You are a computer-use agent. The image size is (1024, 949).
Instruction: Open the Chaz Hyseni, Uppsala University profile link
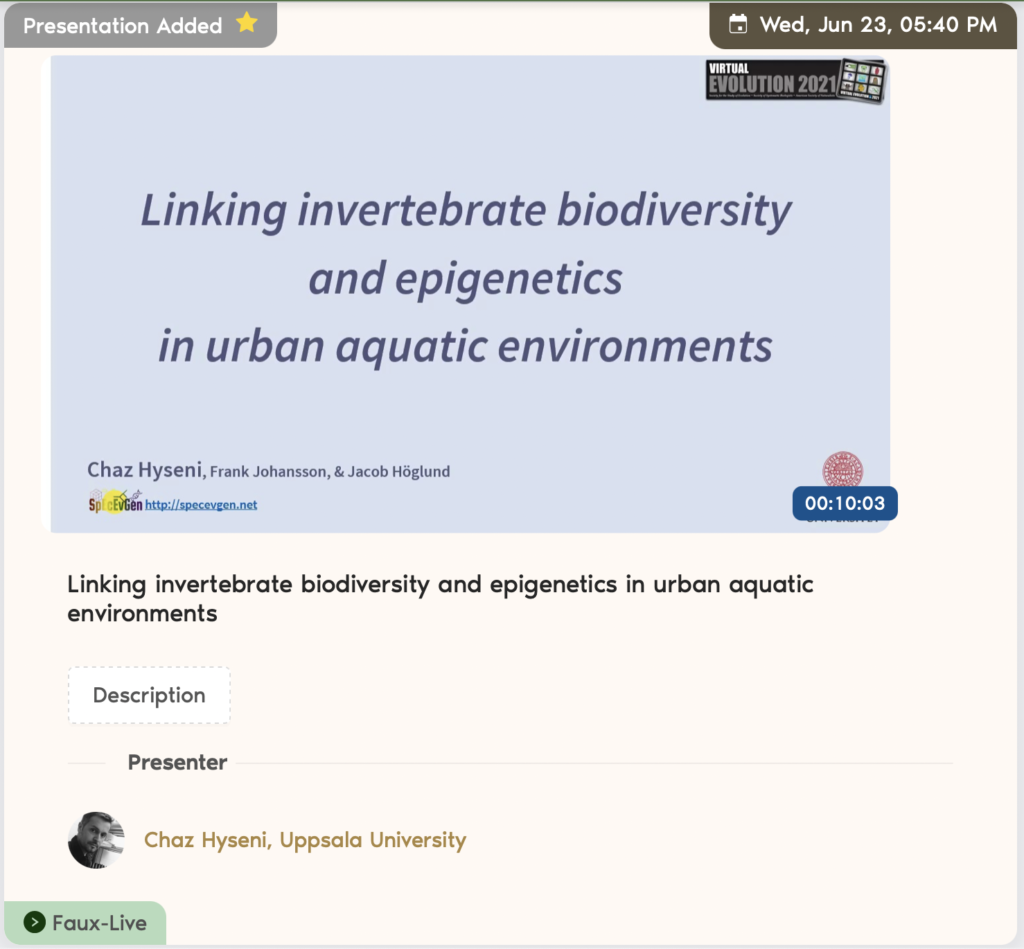click(x=305, y=840)
